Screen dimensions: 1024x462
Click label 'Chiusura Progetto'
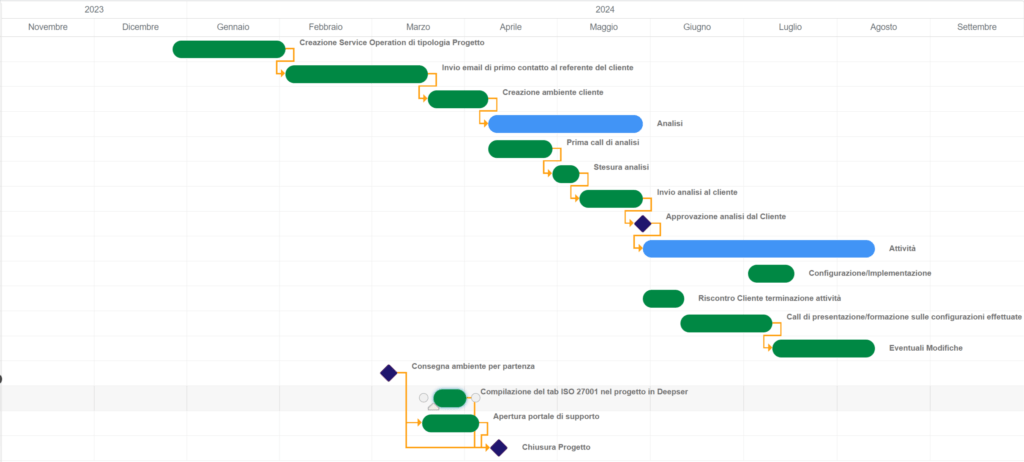[x=556, y=448]
